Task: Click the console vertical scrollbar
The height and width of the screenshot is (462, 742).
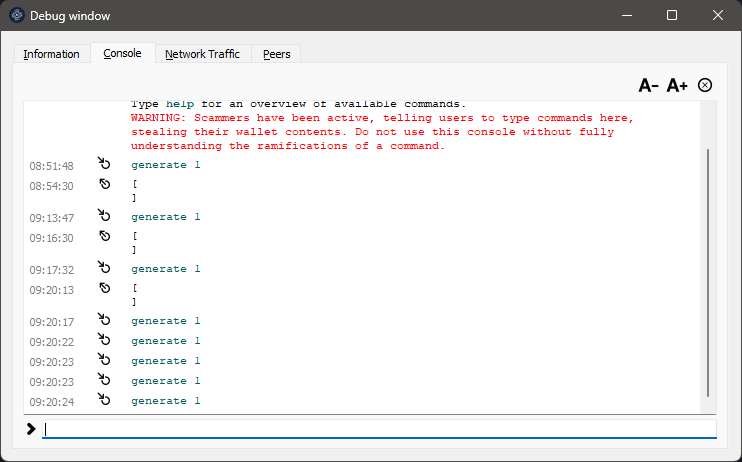Action: (x=709, y=270)
